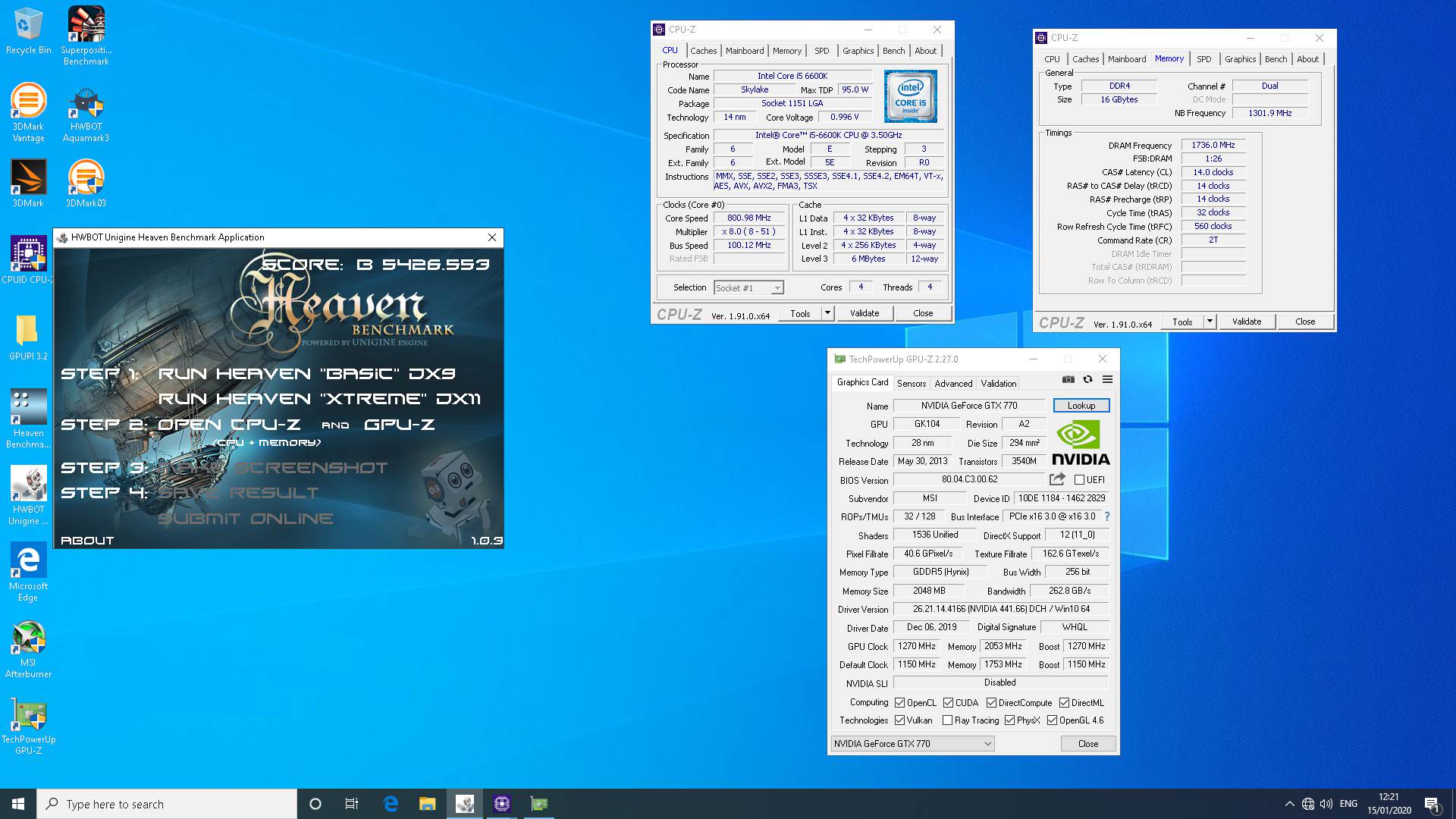
Task: Open GPU-Z hamburger menu icon
Action: point(1107,379)
